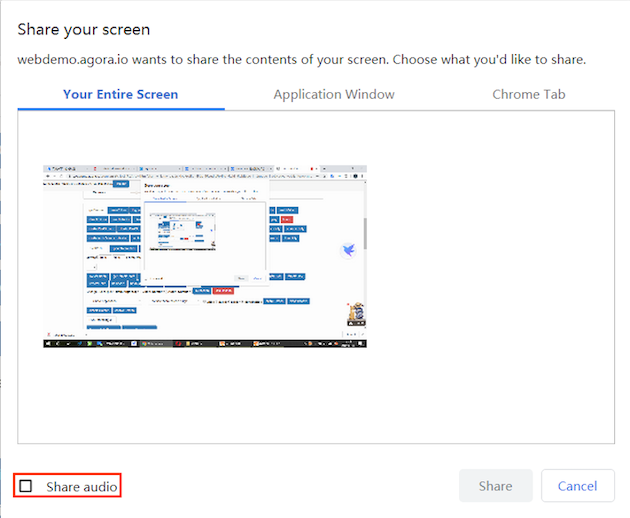Click the "Share your screen" dialog title
Viewport: 630px width, 518px height.
(84, 28)
